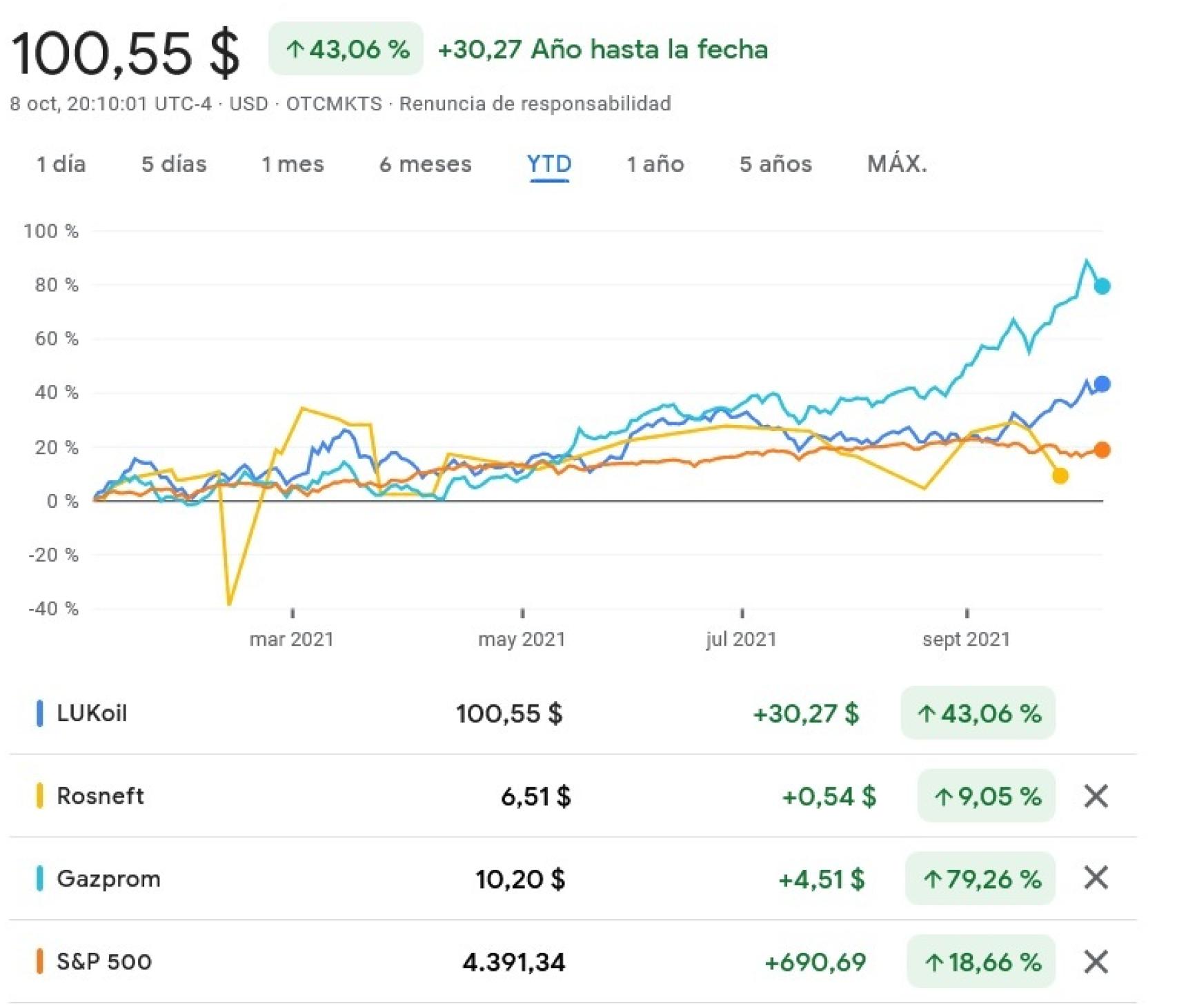The width and height of the screenshot is (1177, 1008).
Task: Click the blue LUKoil endpoint dot on the chart
Action: tap(1101, 384)
